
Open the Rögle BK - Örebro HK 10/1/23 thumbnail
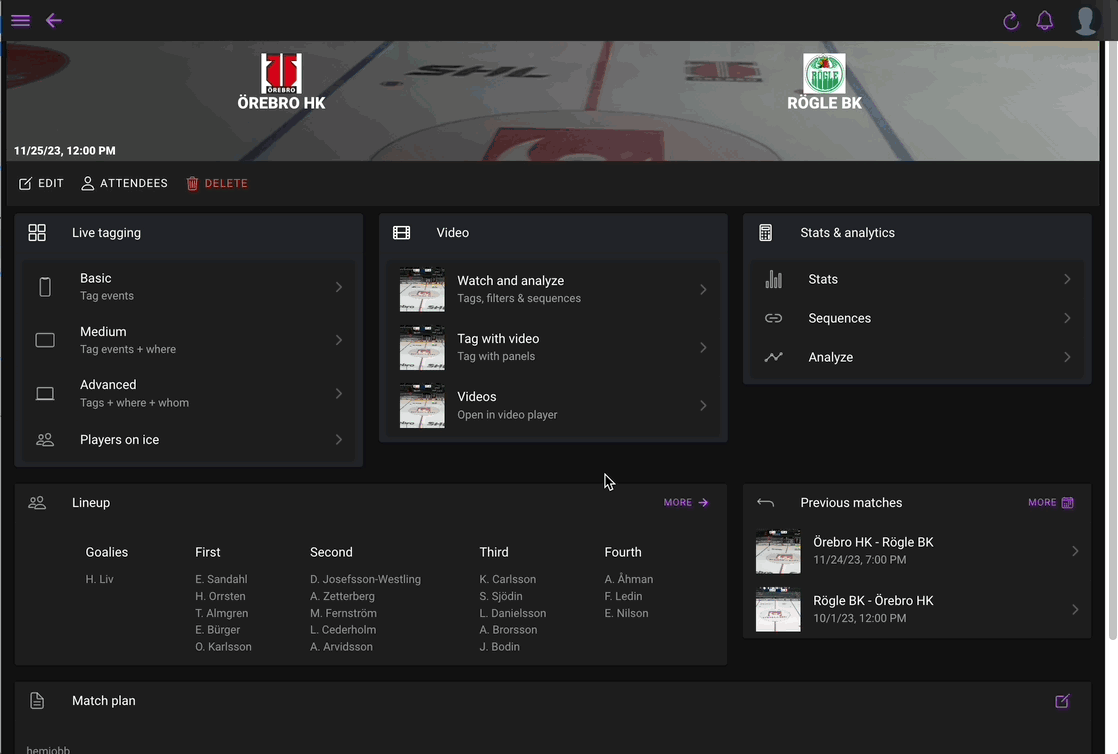(x=778, y=609)
